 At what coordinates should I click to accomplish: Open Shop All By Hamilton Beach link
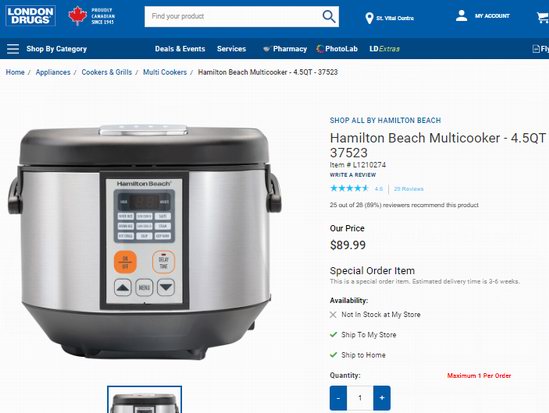click(385, 120)
